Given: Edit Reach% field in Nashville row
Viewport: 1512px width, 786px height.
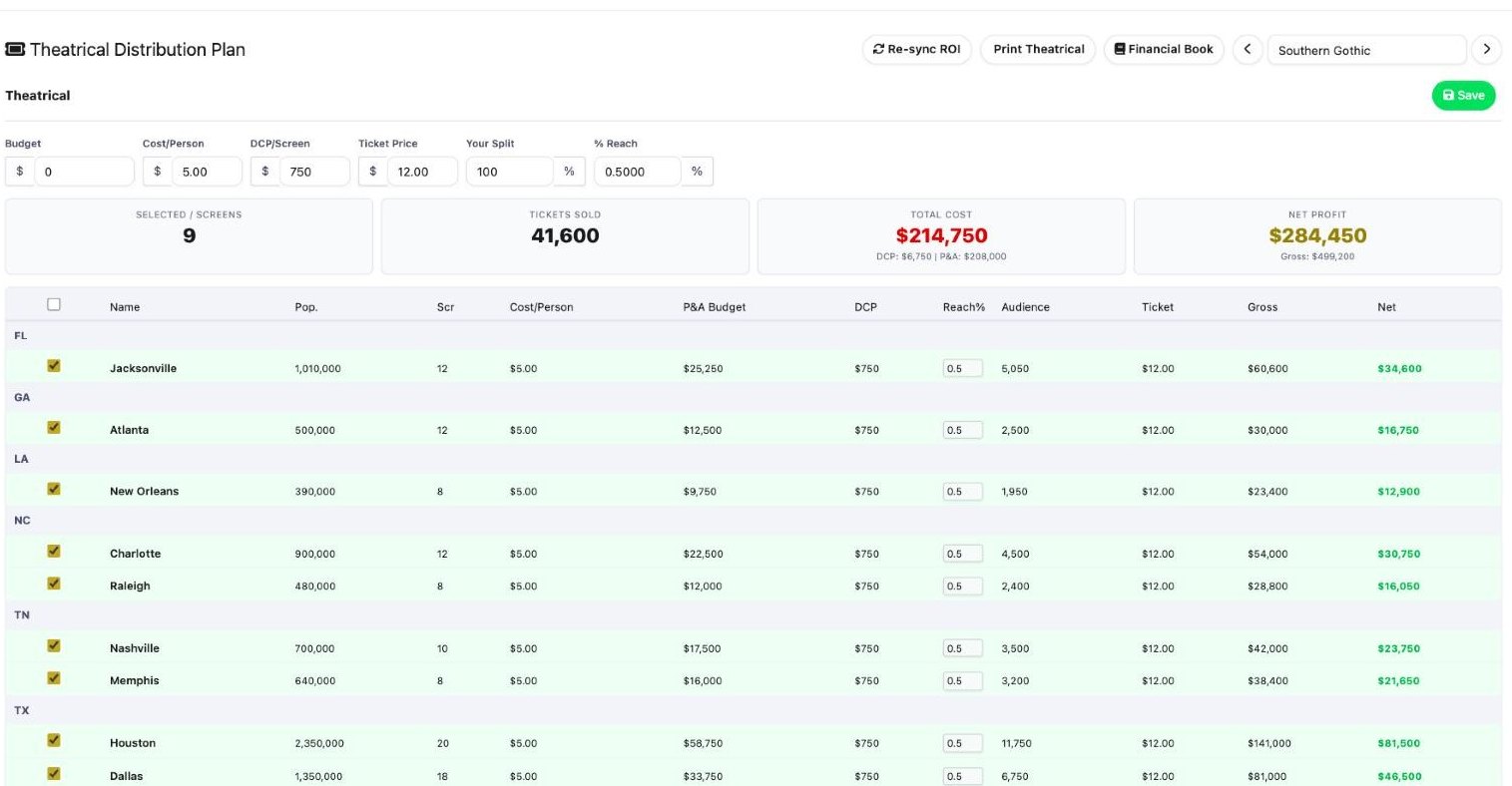Looking at the screenshot, I should coord(962,648).
